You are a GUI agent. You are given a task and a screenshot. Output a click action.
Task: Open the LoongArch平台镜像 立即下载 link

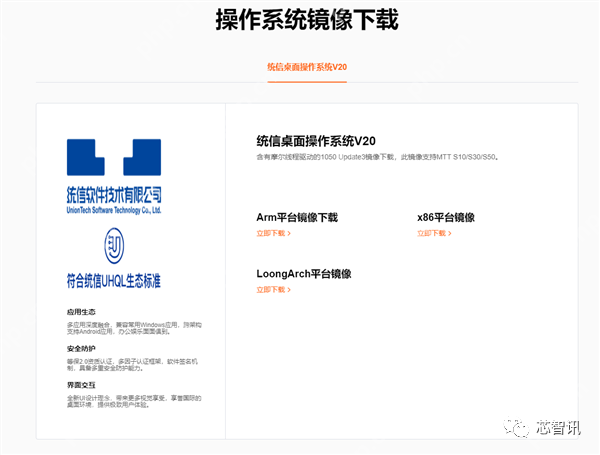coord(274,290)
